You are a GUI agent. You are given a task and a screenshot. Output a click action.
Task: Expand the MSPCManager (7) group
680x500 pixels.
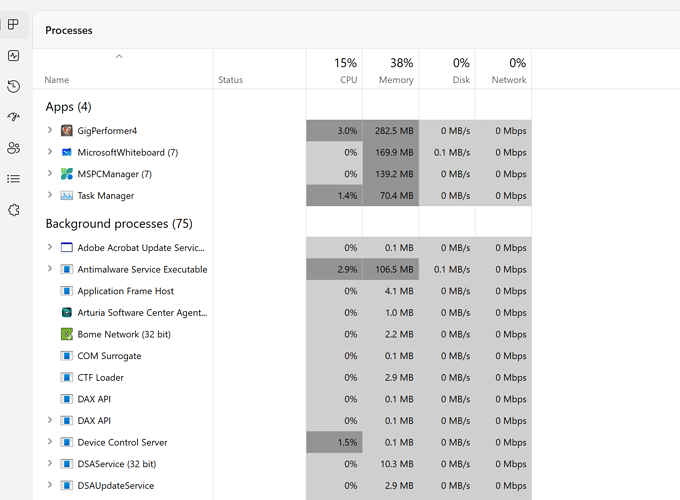pos(49,173)
